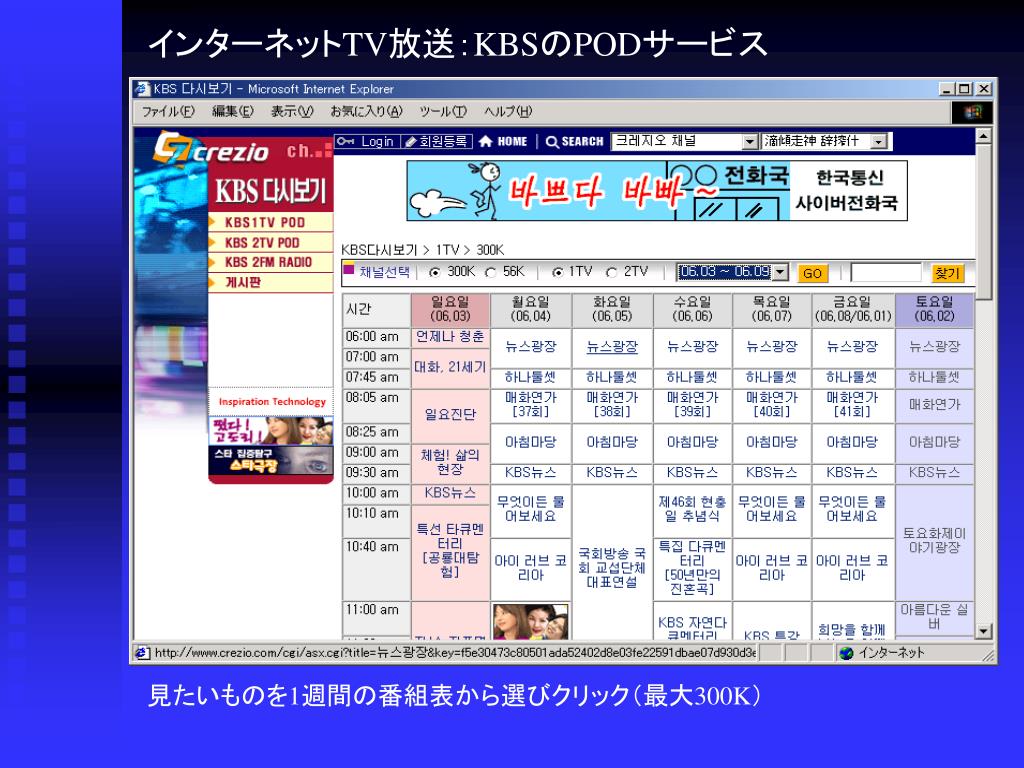Click the GO button
The height and width of the screenshot is (768, 1024).
point(812,274)
